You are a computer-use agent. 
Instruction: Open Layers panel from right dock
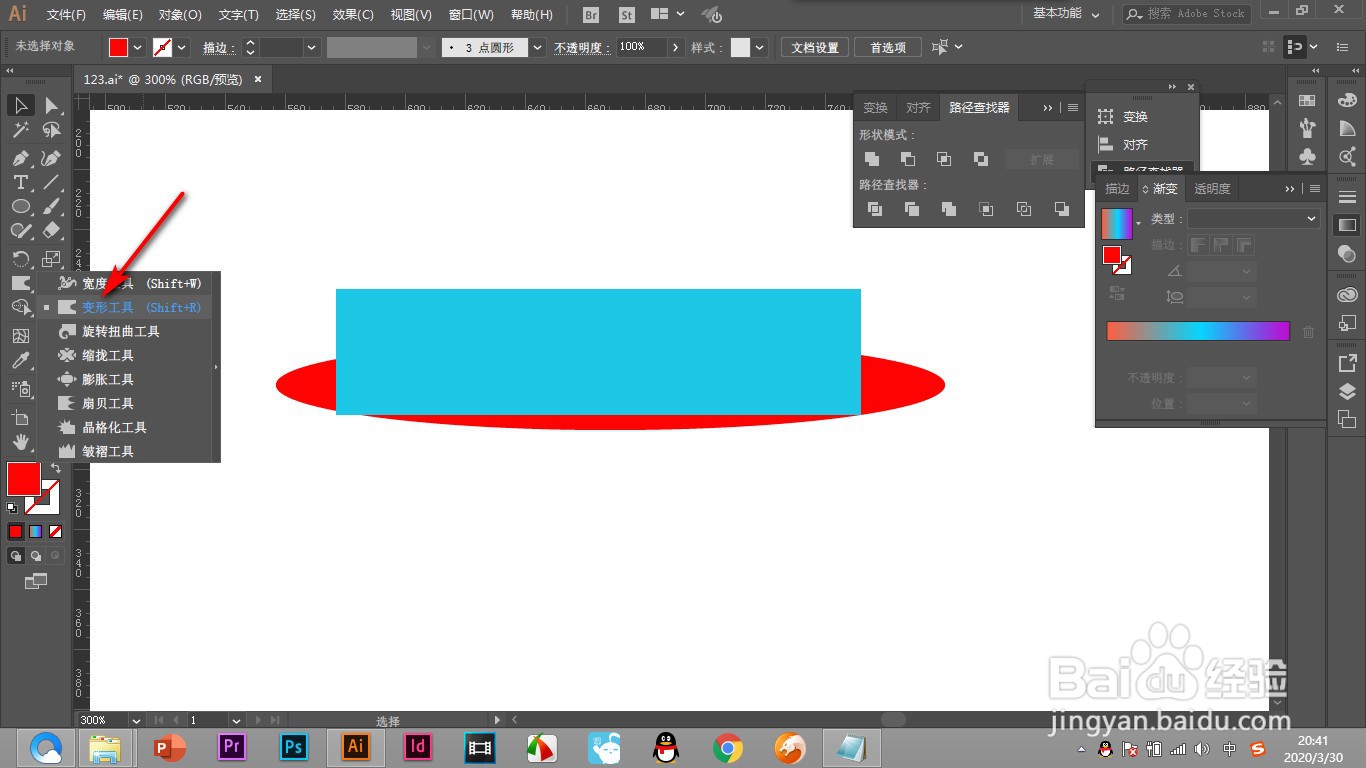click(x=1347, y=391)
